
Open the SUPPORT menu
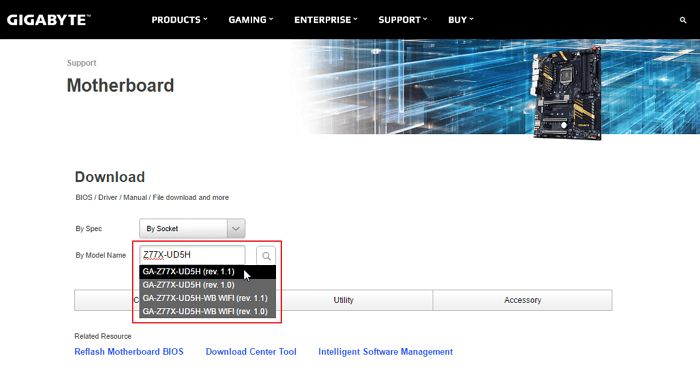pos(403,20)
